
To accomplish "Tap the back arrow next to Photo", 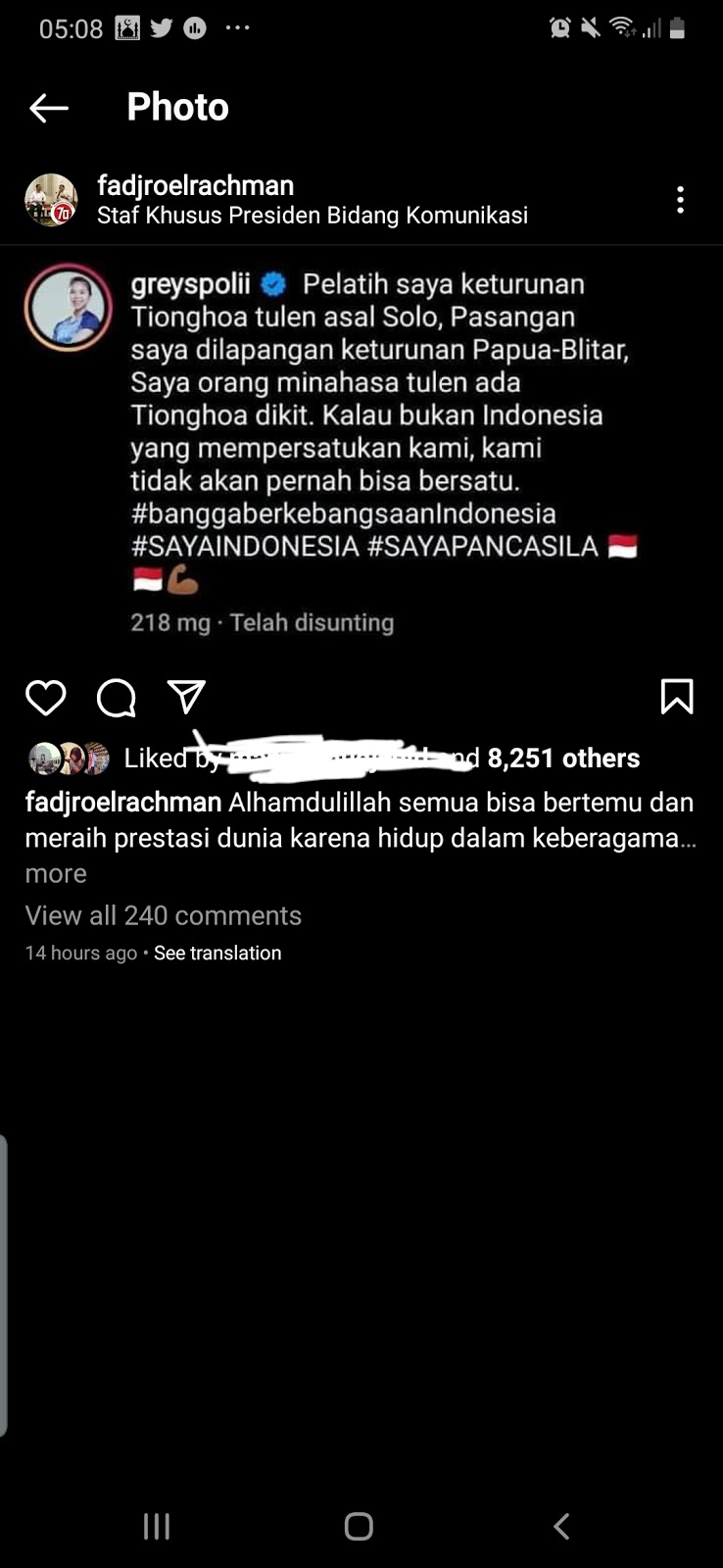I will point(49,108).
